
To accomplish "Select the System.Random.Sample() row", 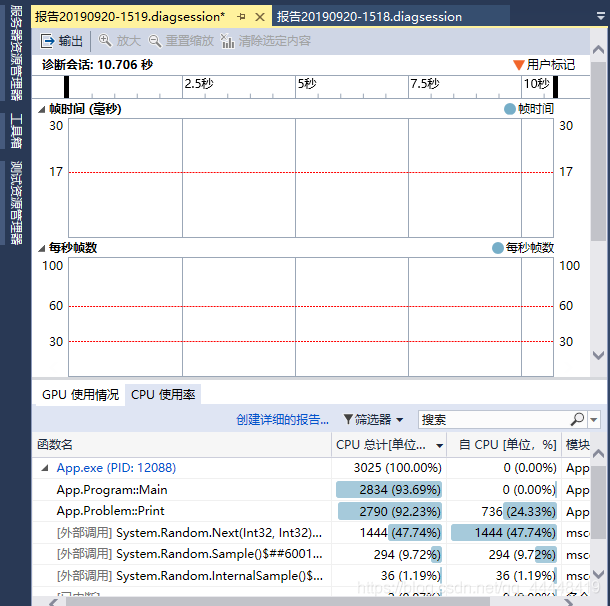I will click(310, 554).
